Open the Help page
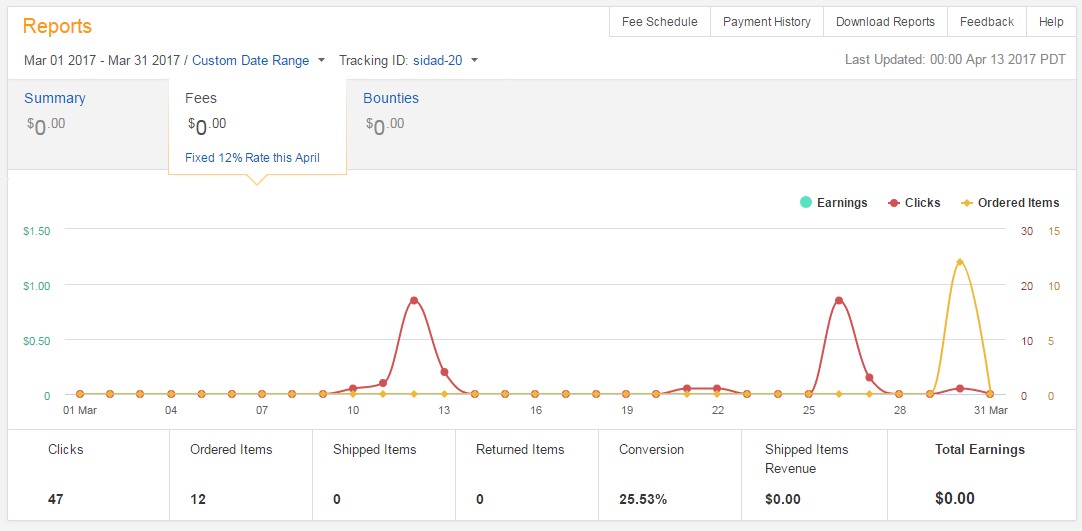The height and width of the screenshot is (531, 1082). 1051,22
